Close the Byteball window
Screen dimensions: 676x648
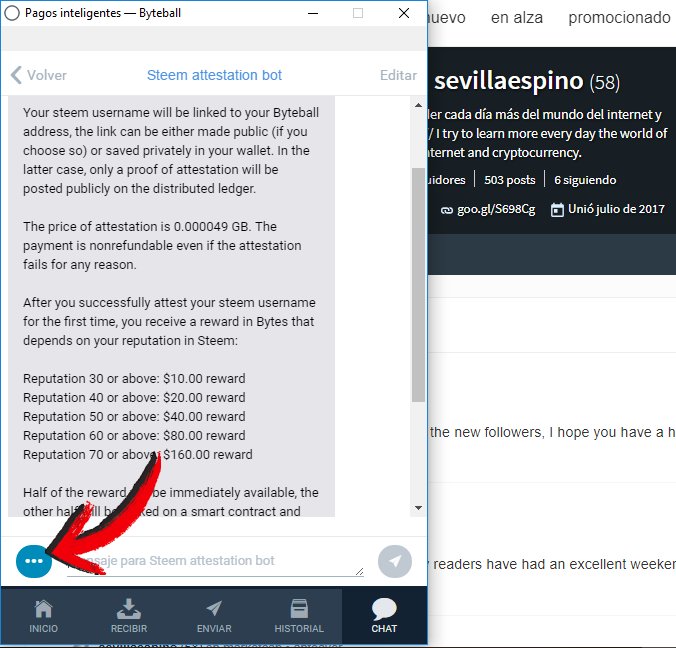pyautogui.click(x=404, y=13)
